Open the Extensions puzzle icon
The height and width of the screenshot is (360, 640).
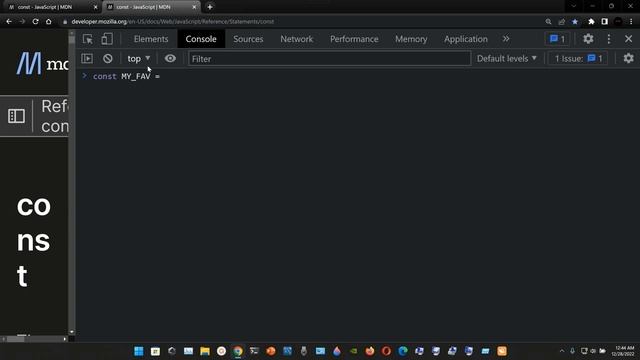click(x=591, y=22)
